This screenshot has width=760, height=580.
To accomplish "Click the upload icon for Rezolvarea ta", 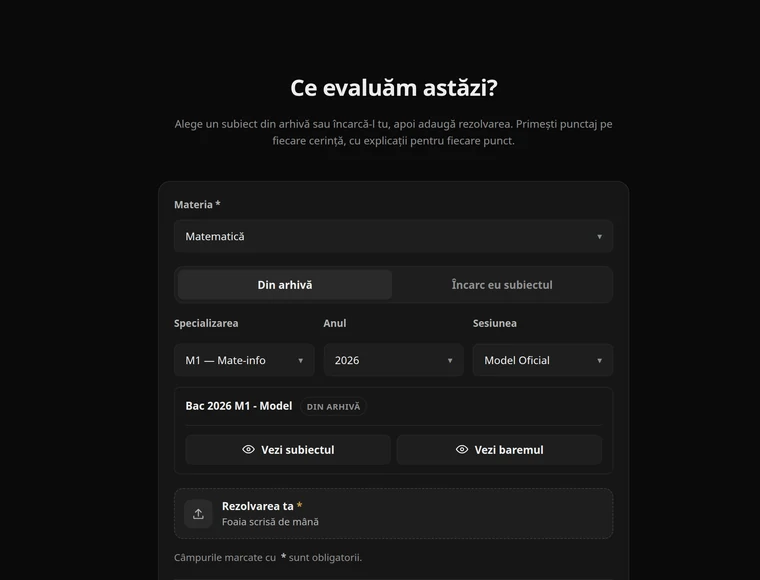I will pos(198,514).
